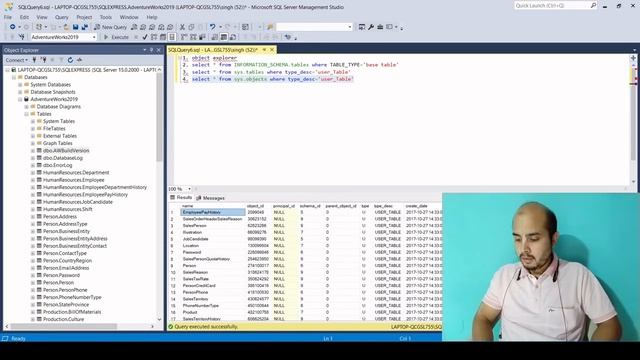Image resolution: width=640 pixels, height=360 pixels.
Task: Select Results to Text mode
Action: tap(215, 37)
